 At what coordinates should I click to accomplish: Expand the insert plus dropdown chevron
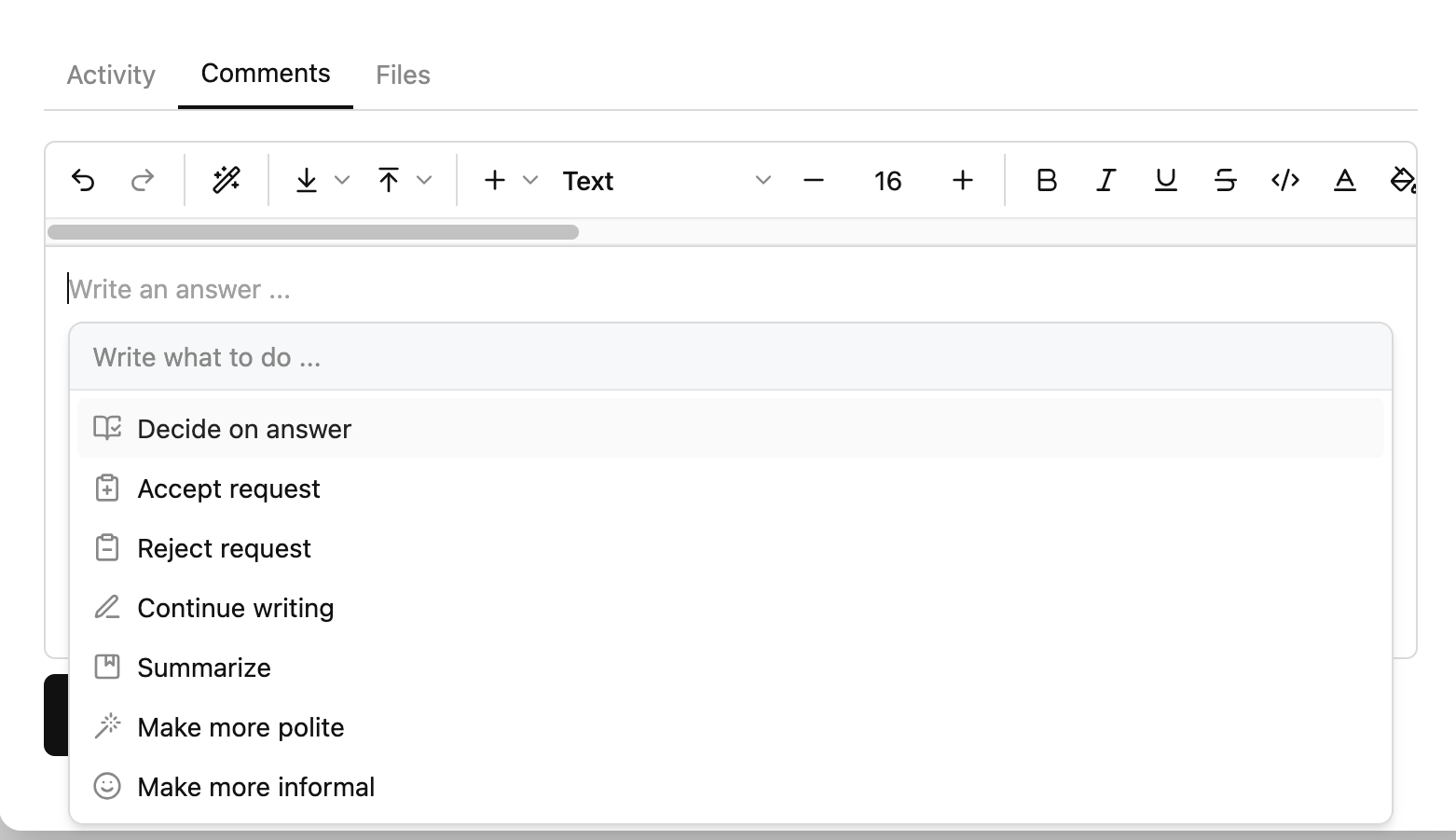pos(530,180)
